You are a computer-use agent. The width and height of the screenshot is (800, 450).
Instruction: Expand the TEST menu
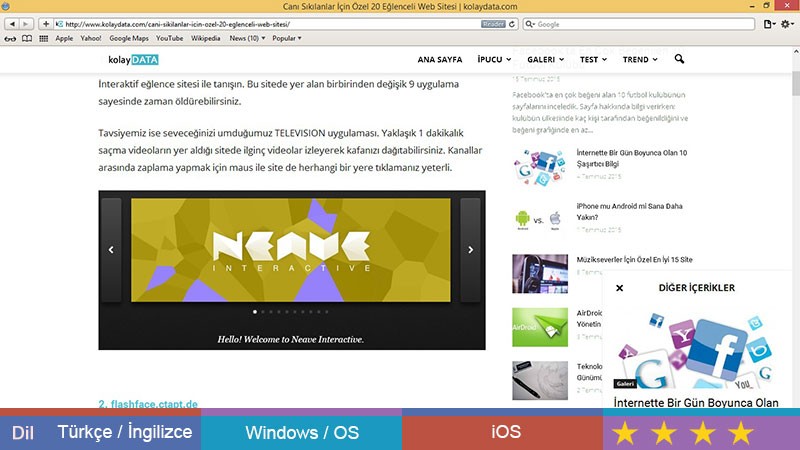click(593, 59)
